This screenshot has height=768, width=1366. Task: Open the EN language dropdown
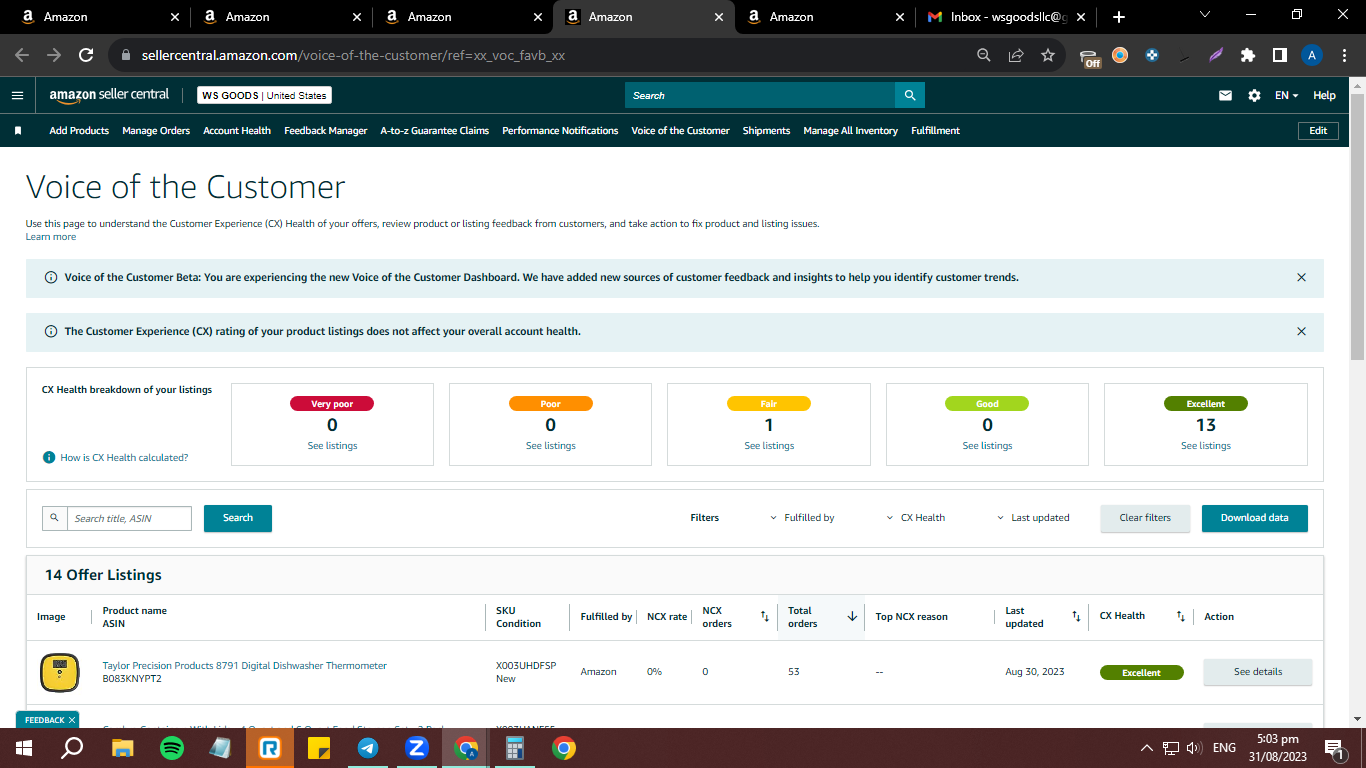point(1286,96)
